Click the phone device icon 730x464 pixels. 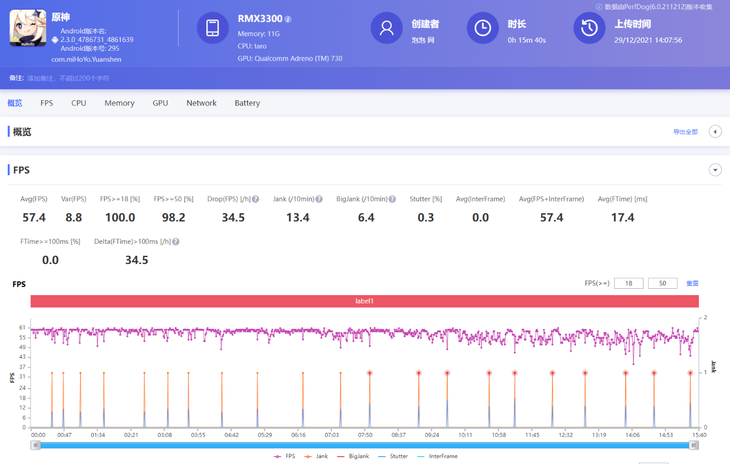click(212, 29)
